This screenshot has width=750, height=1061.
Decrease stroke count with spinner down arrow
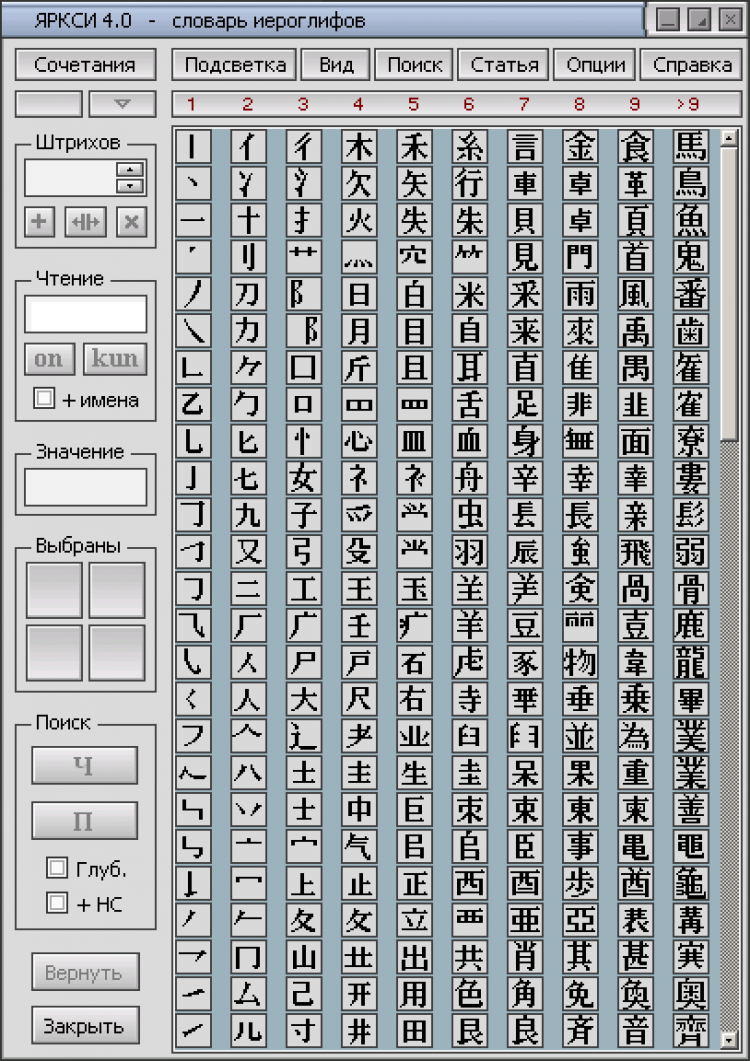pos(130,185)
